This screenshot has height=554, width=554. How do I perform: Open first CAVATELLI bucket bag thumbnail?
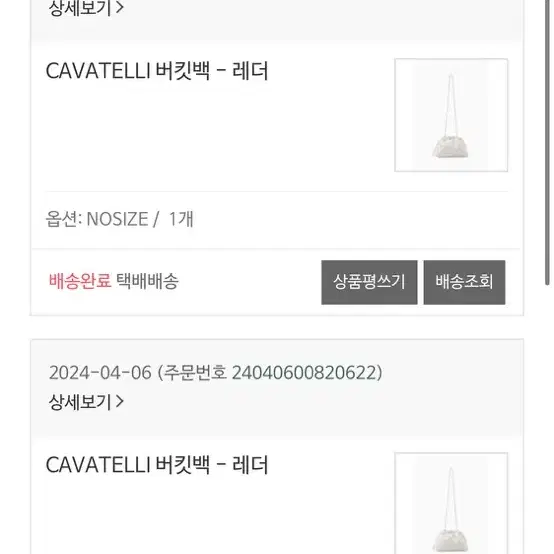tap(451, 115)
